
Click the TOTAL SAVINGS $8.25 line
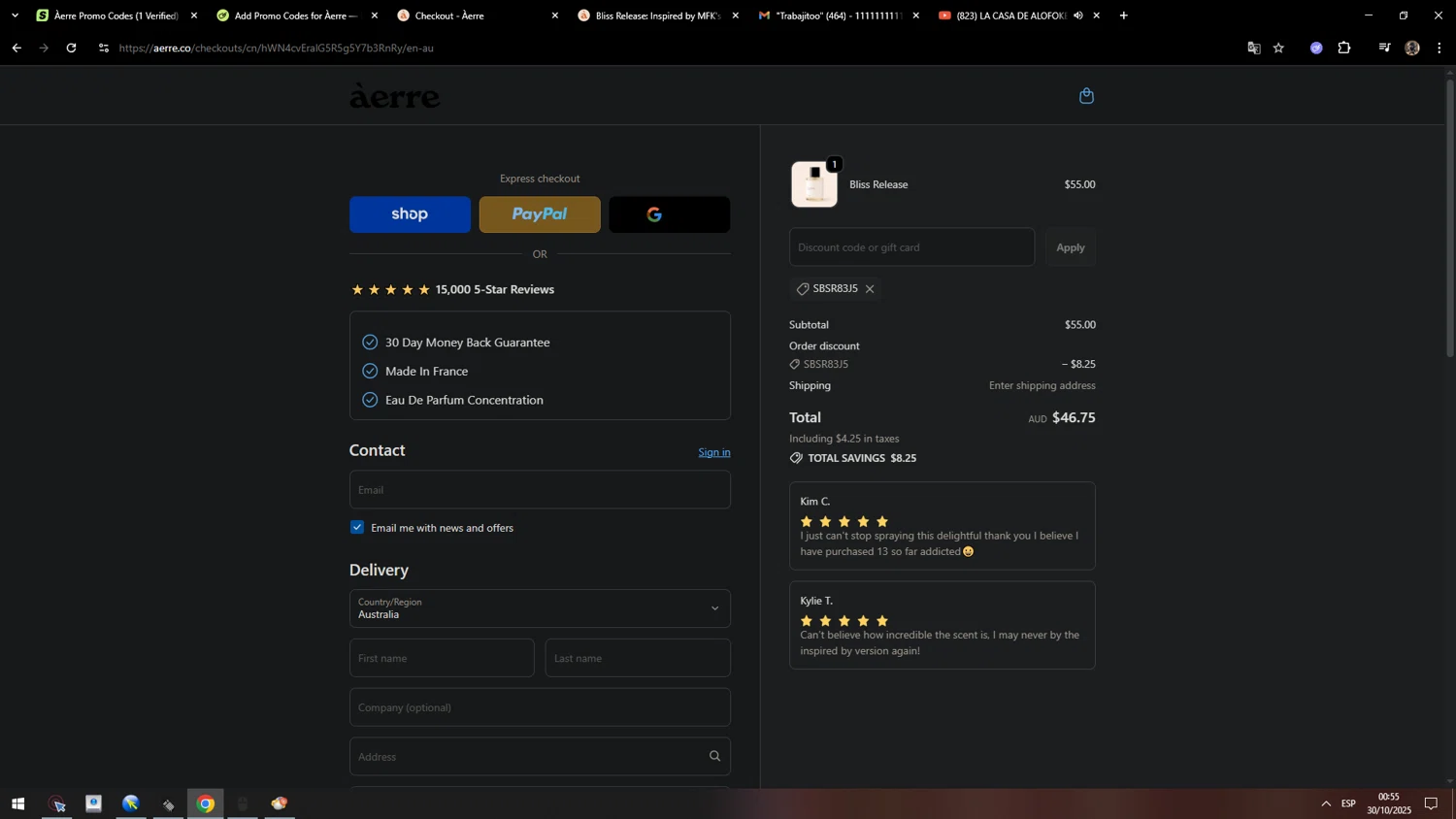[x=853, y=458]
